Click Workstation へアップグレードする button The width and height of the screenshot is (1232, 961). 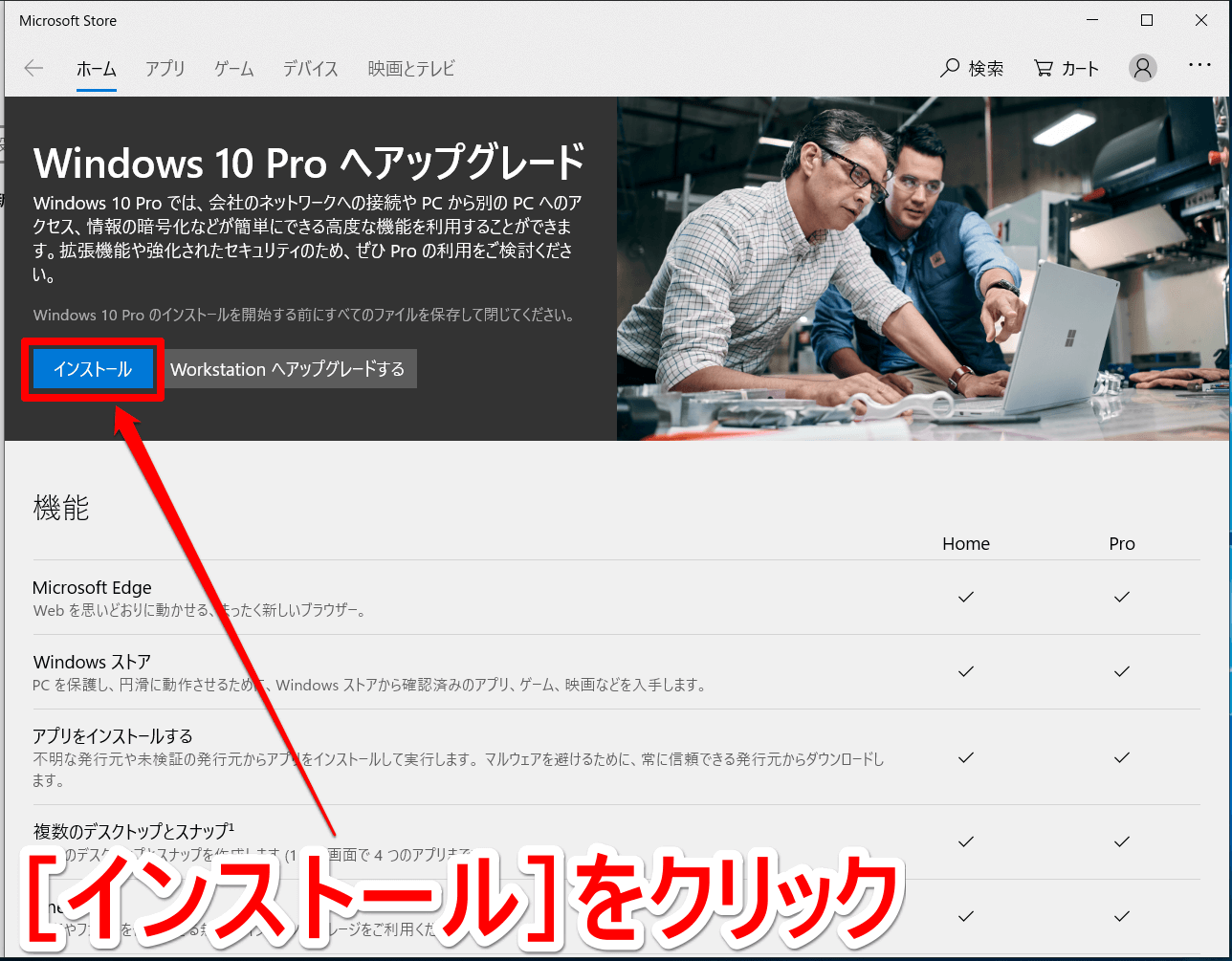tap(289, 369)
